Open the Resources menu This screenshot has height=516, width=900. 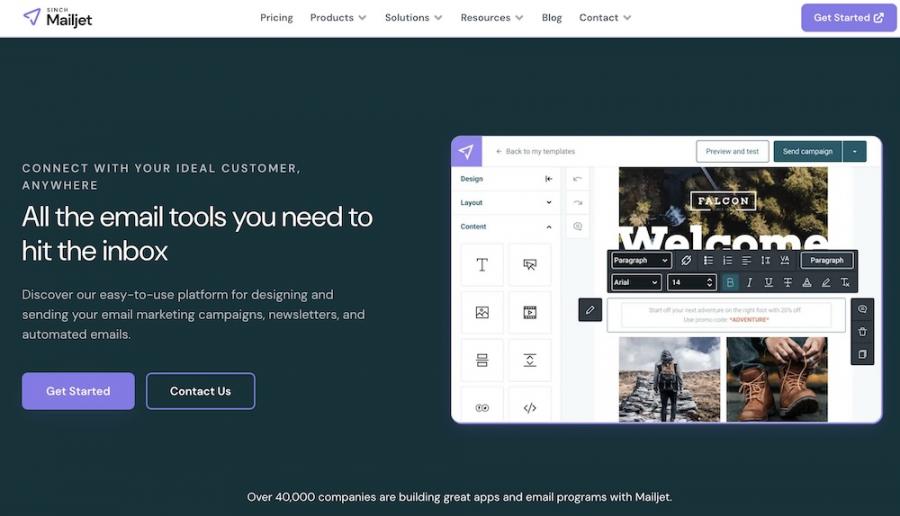coord(492,18)
